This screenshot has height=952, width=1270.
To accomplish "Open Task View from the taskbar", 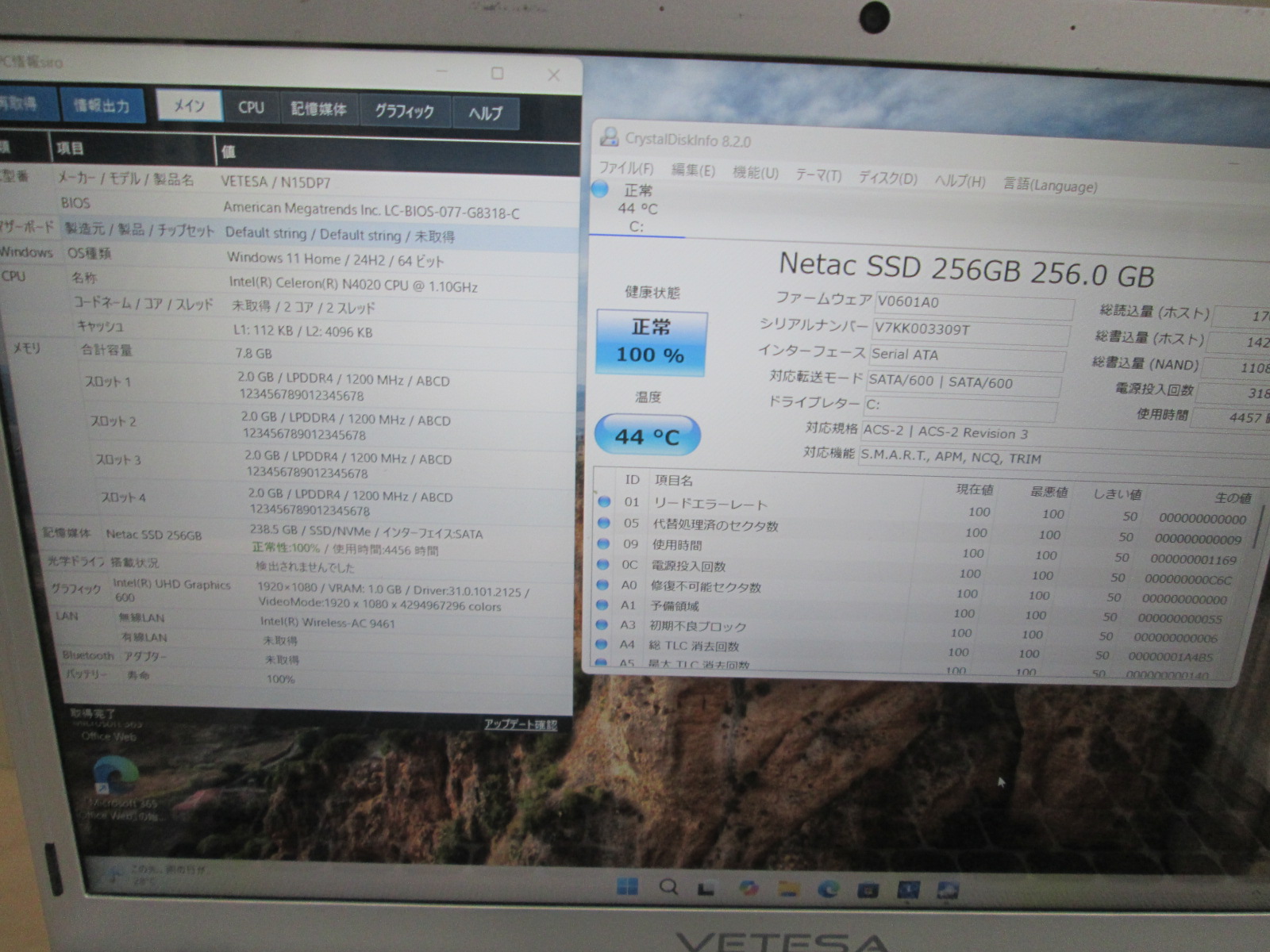I will (x=706, y=888).
